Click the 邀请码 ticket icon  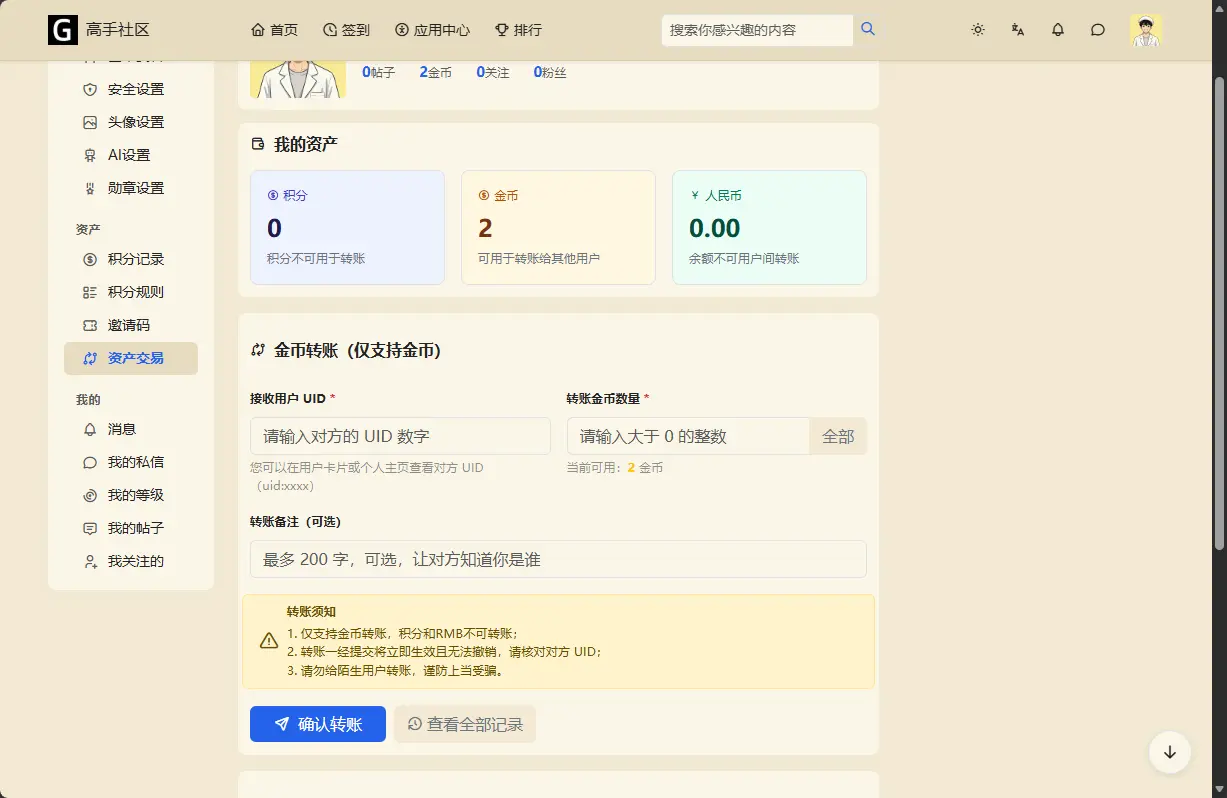[90, 325]
